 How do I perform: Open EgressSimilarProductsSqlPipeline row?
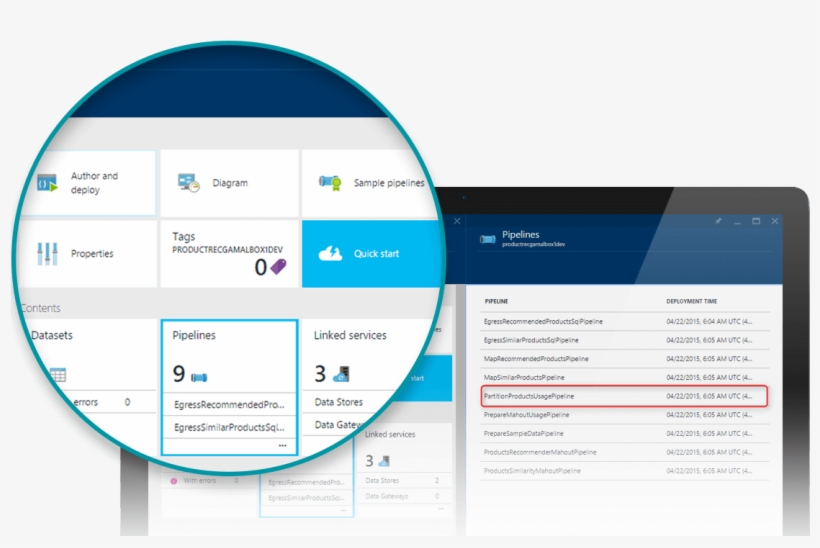[x=625, y=340]
